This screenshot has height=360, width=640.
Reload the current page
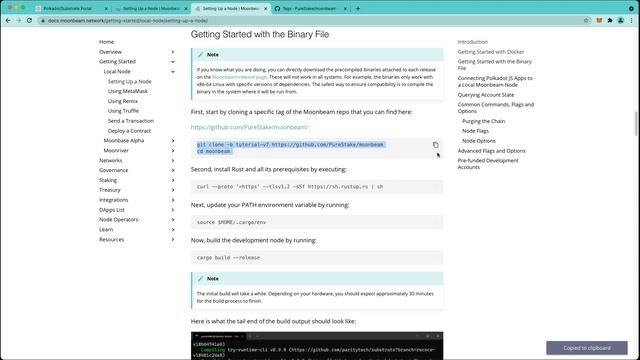pyautogui.click(x=29, y=20)
